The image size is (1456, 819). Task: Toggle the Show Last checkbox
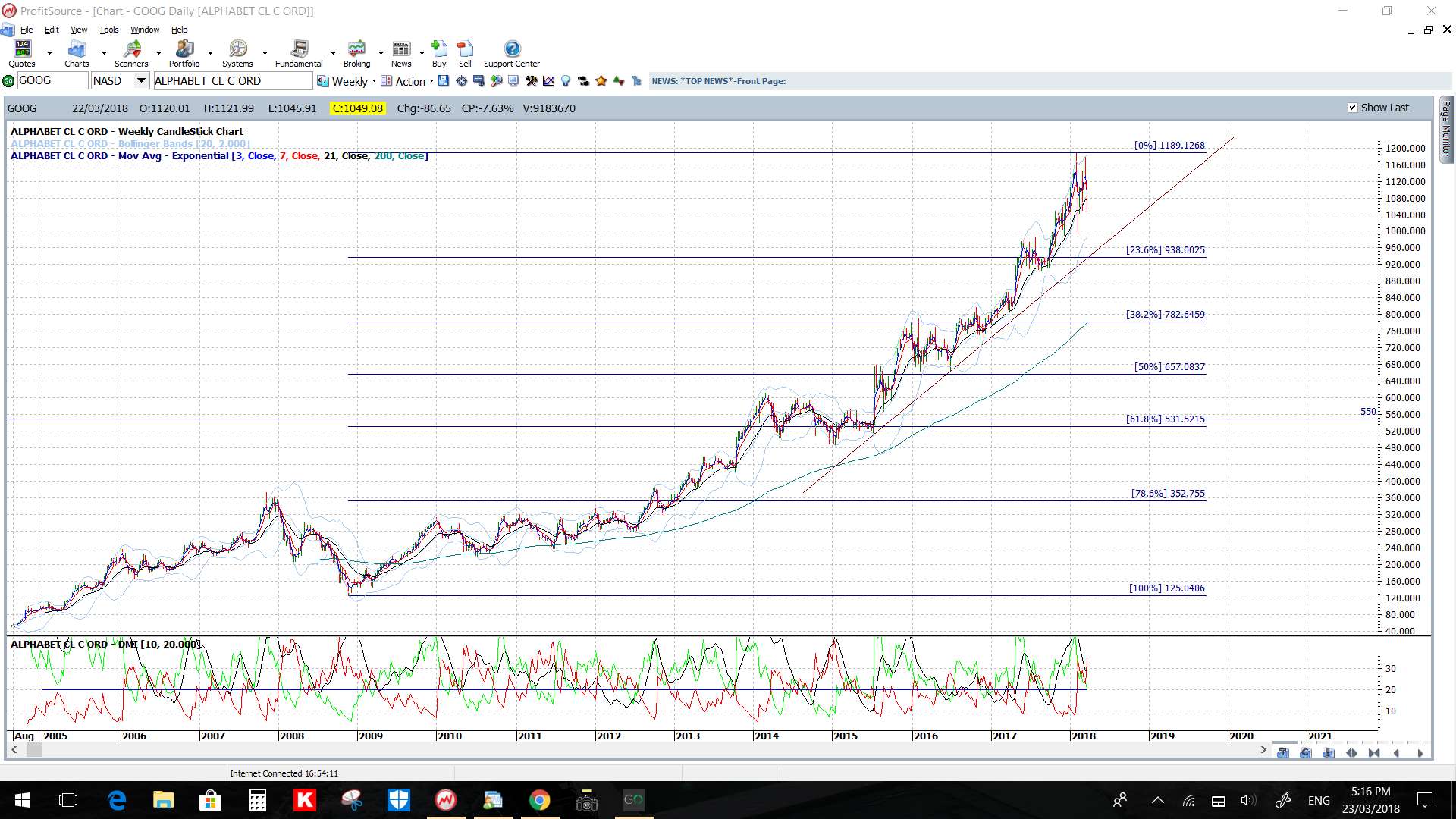[1353, 108]
